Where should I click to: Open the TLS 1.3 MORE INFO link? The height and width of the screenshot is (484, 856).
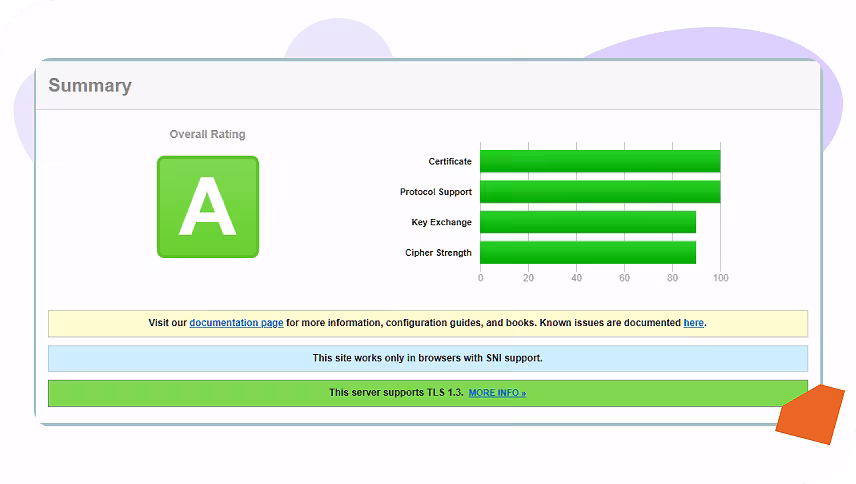point(497,393)
